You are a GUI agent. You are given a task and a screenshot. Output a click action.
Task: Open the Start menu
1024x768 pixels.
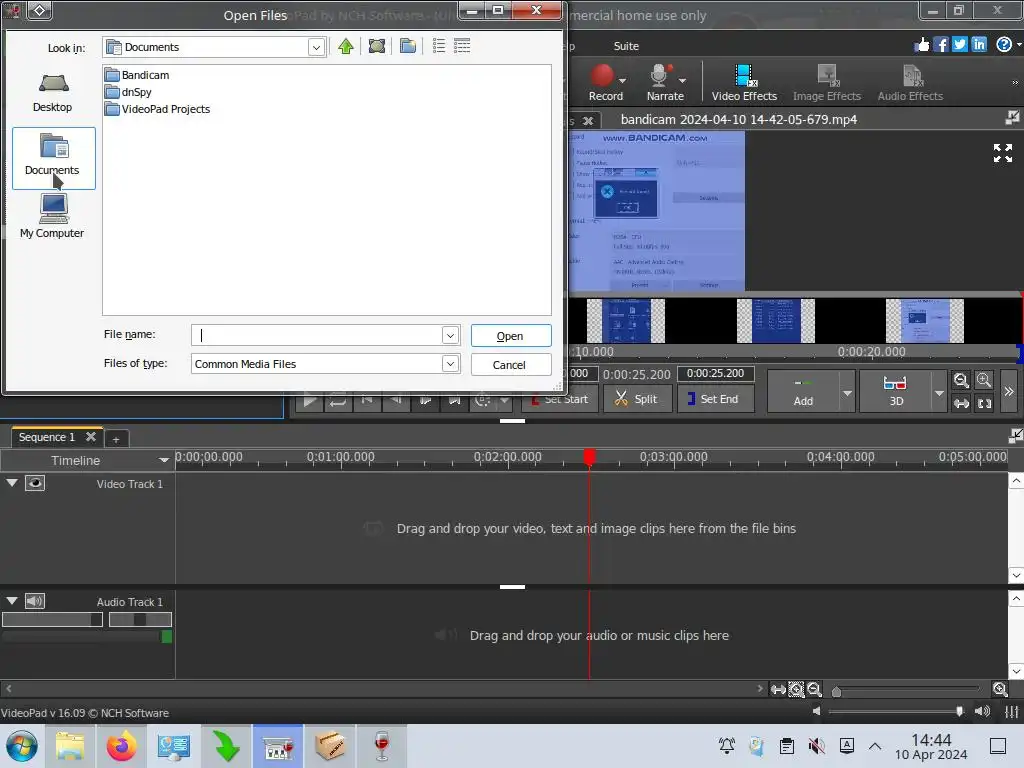pyautogui.click(x=22, y=746)
